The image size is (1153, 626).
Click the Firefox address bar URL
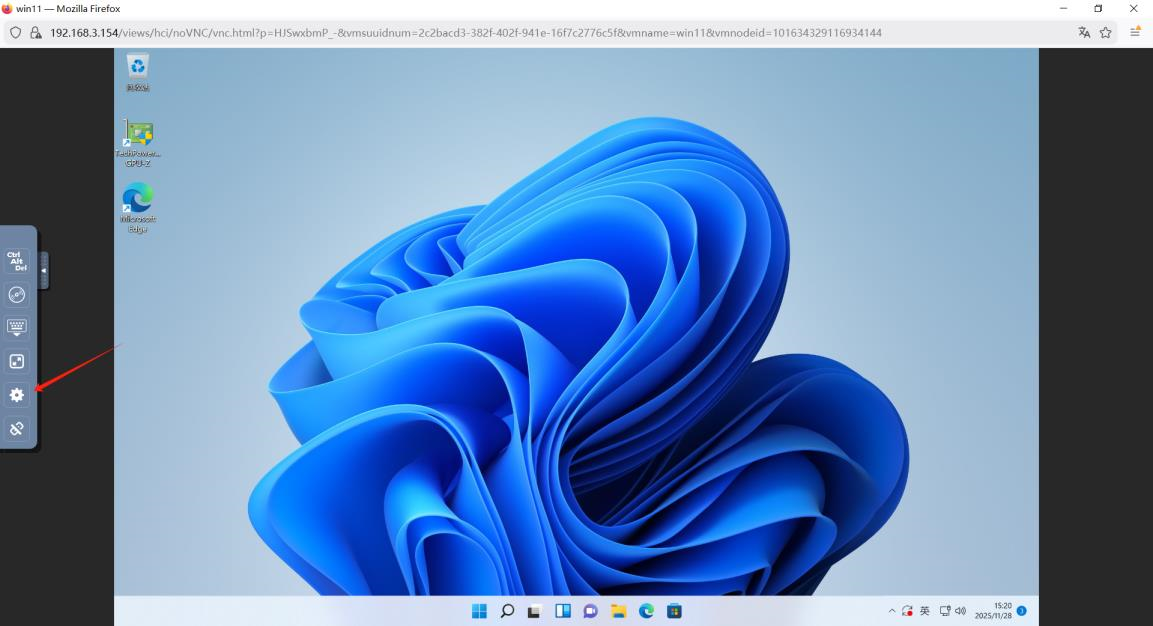465,33
